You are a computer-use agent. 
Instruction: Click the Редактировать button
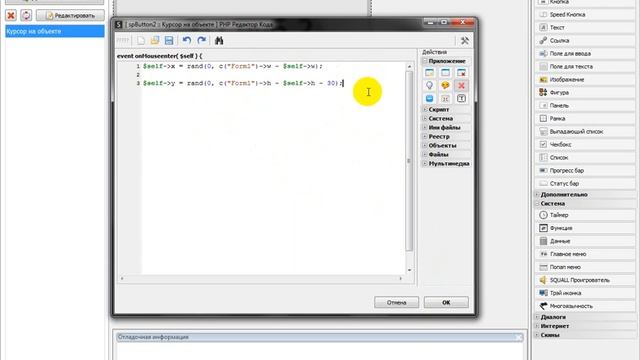pos(70,16)
